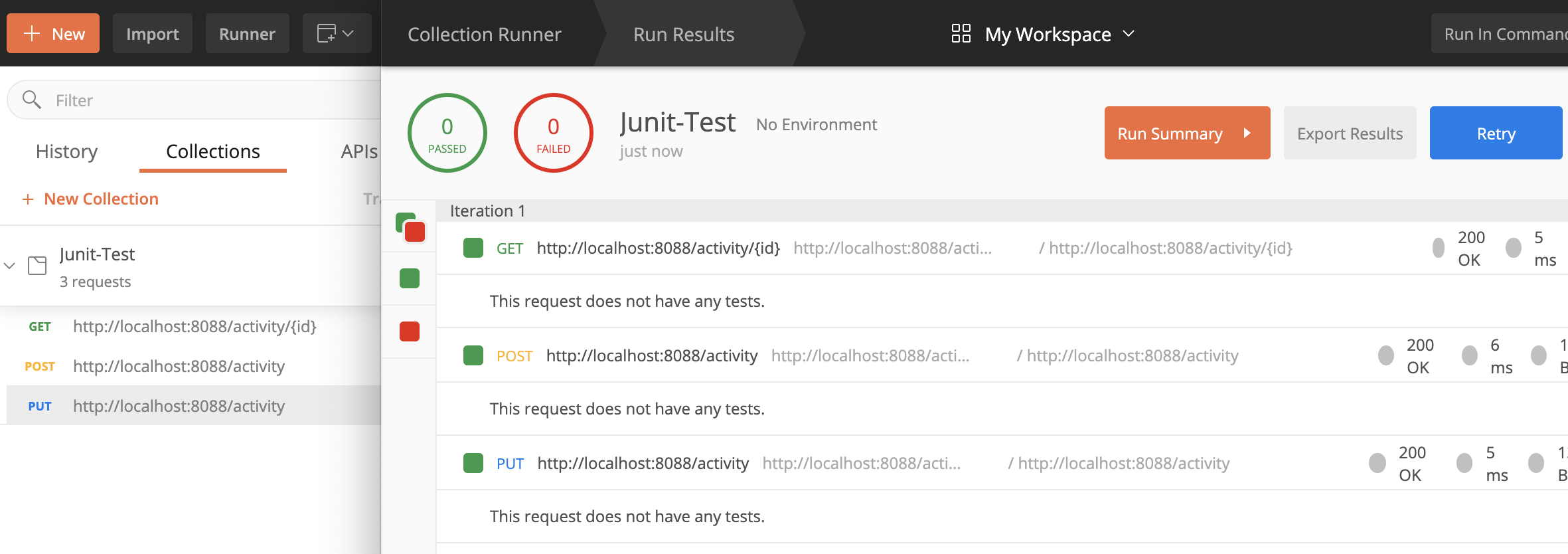Viewport: 1568px width, 554px height.
Task: Filter to failed results with red square
Action: (x=410, y=331)
